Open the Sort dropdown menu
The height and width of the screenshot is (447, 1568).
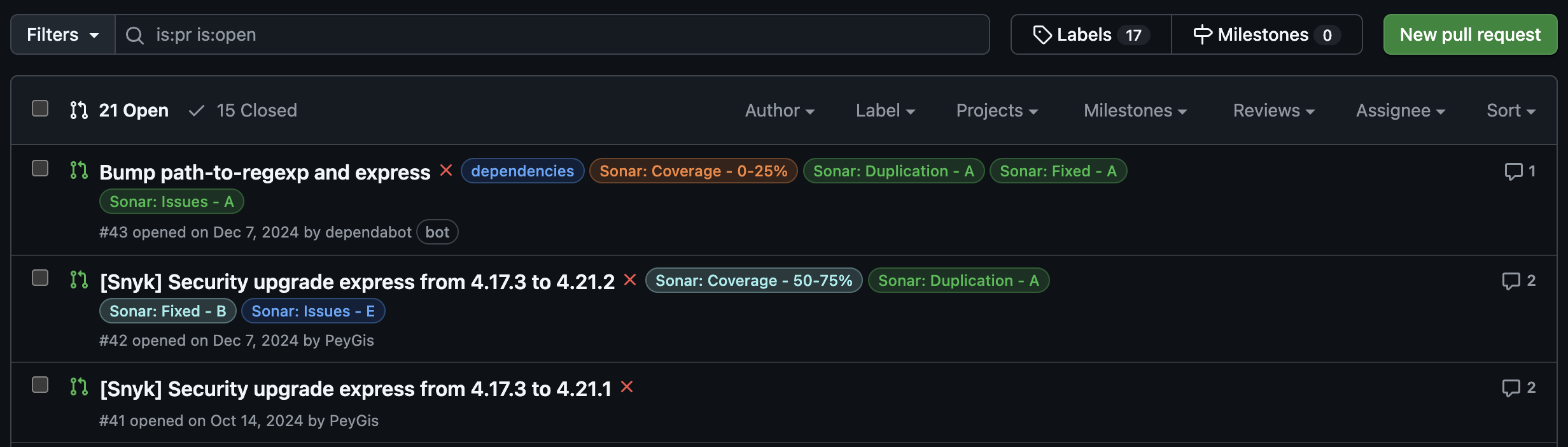click(1511, 111)
